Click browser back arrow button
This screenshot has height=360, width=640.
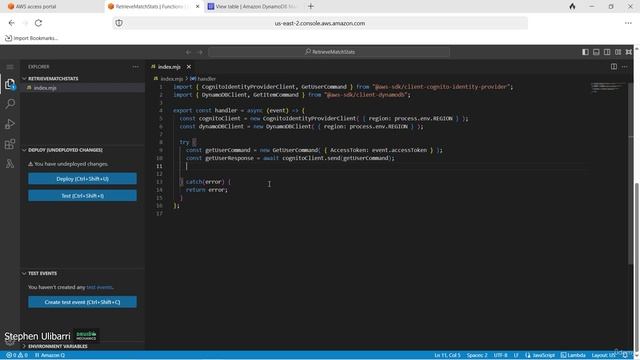coord(11,23)
